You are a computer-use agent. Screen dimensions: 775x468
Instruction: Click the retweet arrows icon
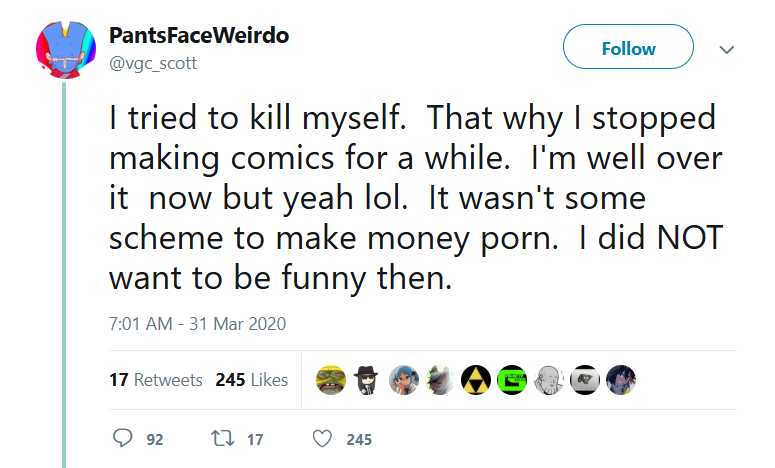pyautogui.click(x=222, y=438)
